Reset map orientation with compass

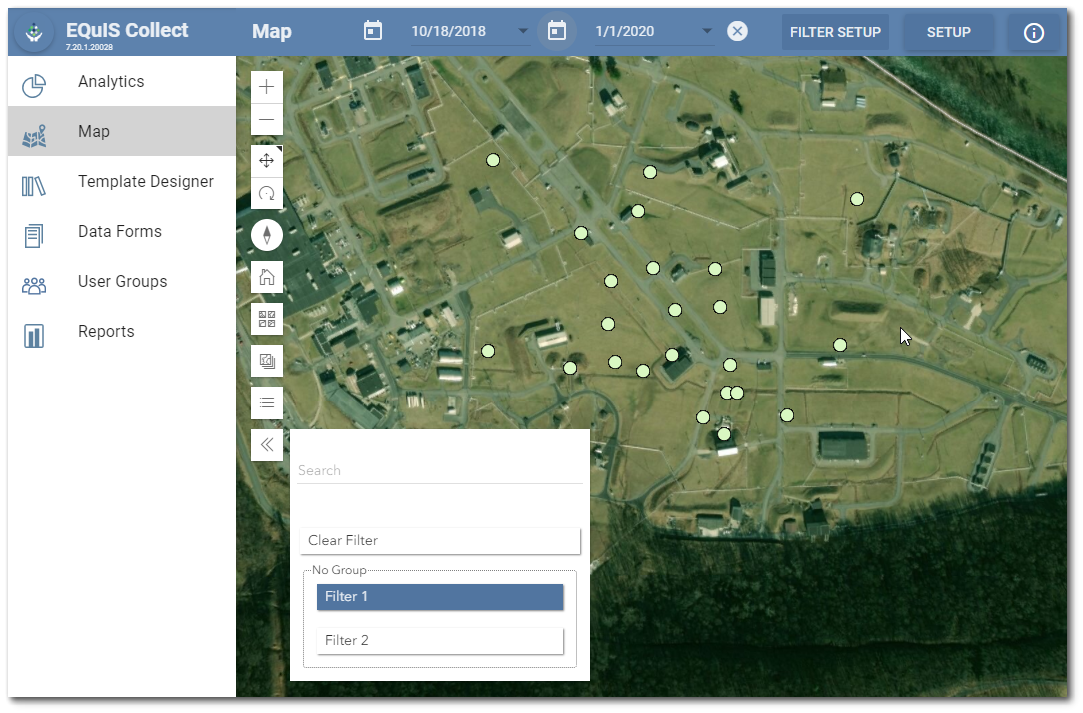point(267,235)
